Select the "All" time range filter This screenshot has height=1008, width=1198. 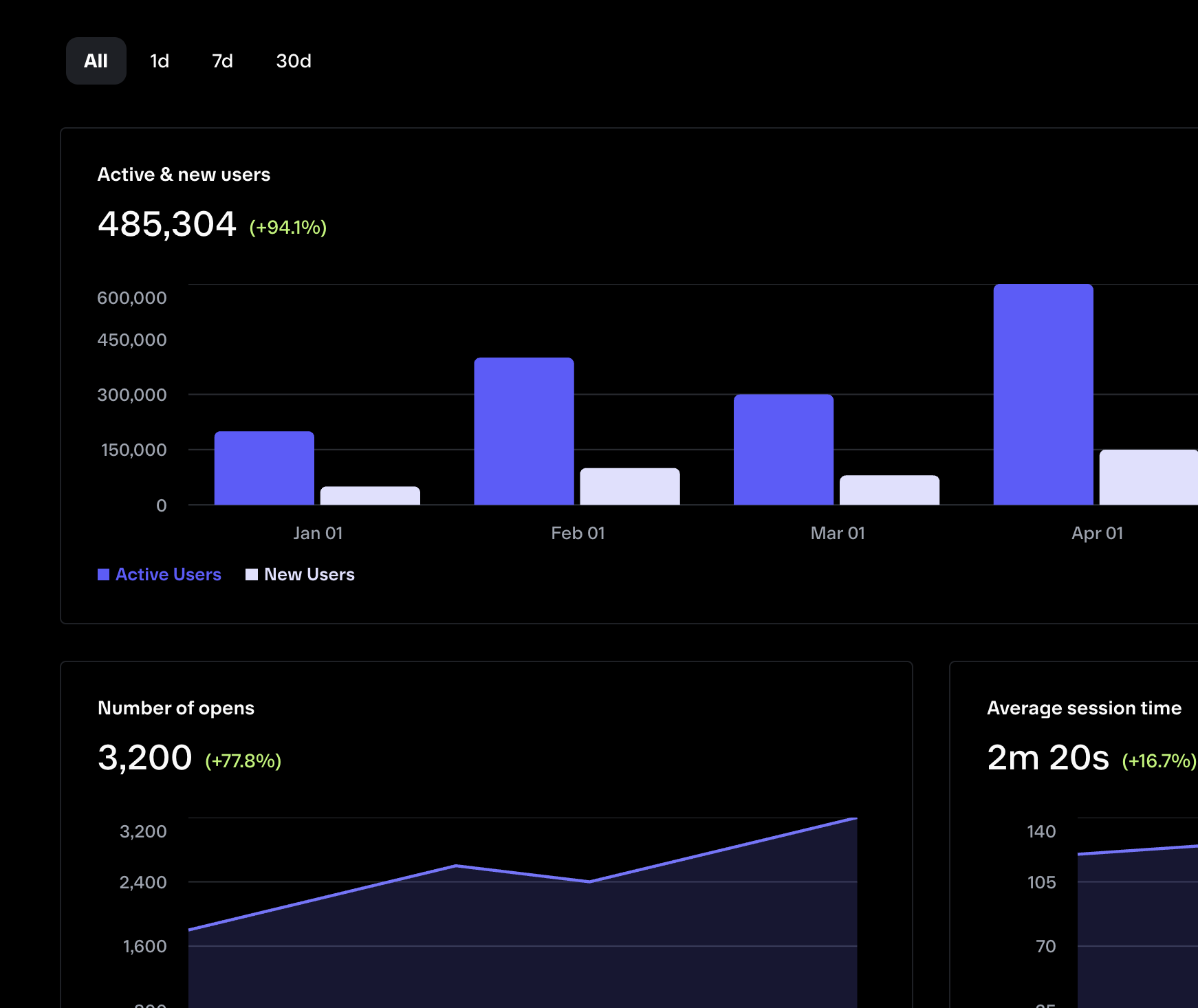point(96,61)
